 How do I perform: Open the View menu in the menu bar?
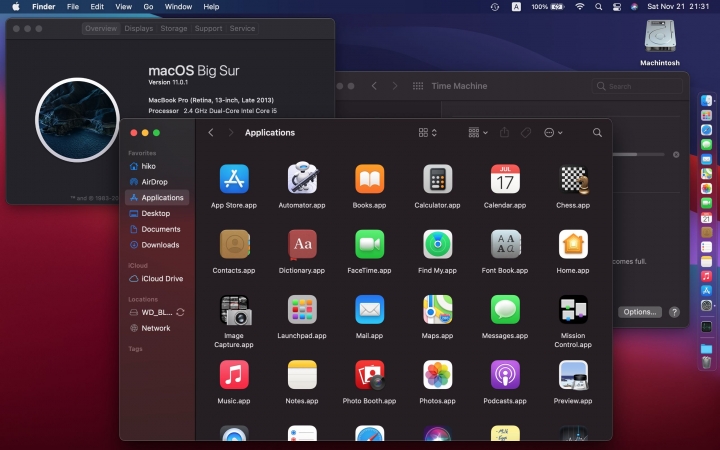click(124, 7)
